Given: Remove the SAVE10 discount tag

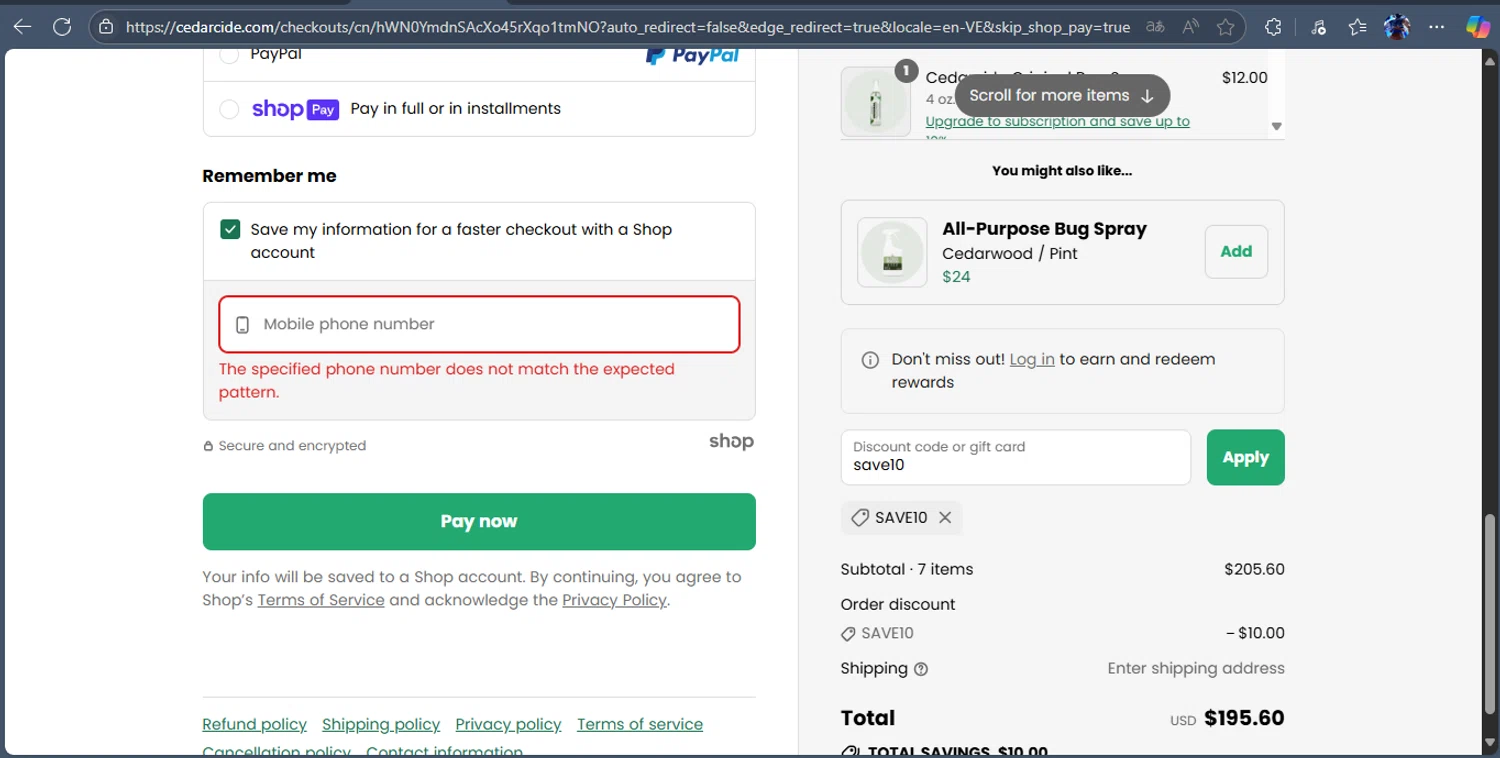Looking at the screenshot, I should (x=945, y=517).
